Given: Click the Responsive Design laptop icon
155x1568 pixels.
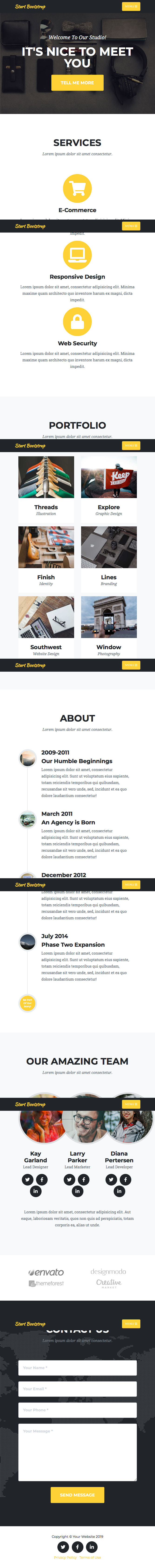Looking at the screenshot, I should click(78, 254).
